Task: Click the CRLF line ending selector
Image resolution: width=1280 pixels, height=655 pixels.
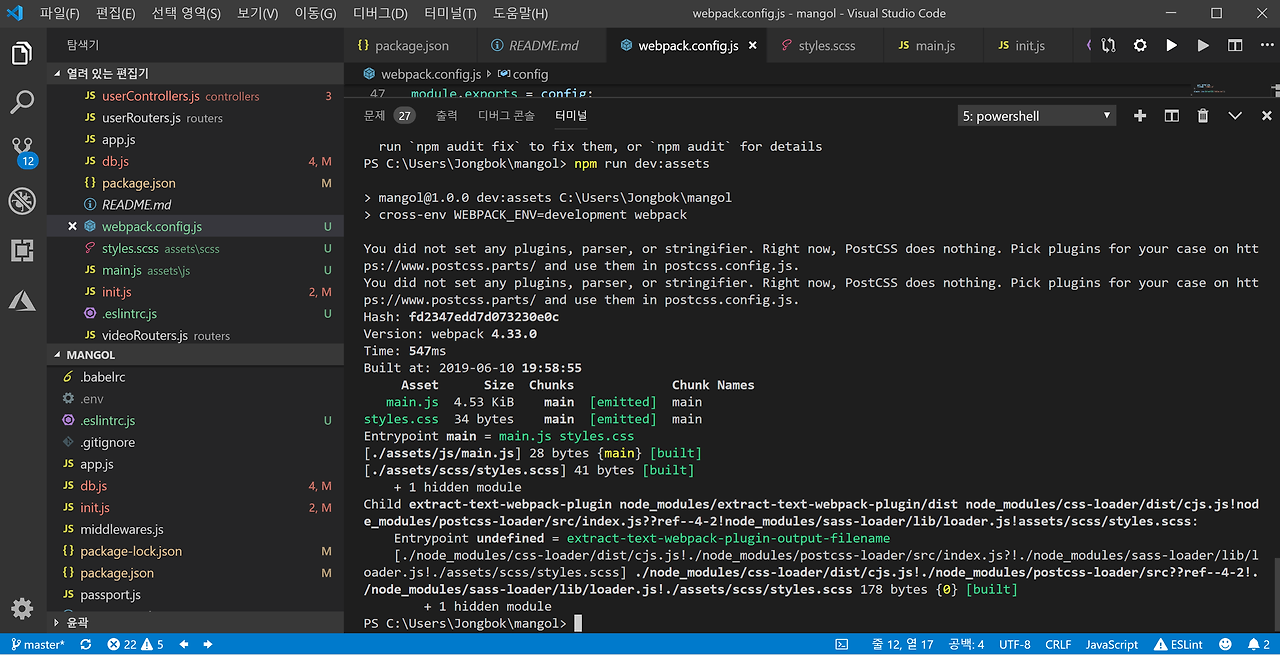Action: 1058,645
